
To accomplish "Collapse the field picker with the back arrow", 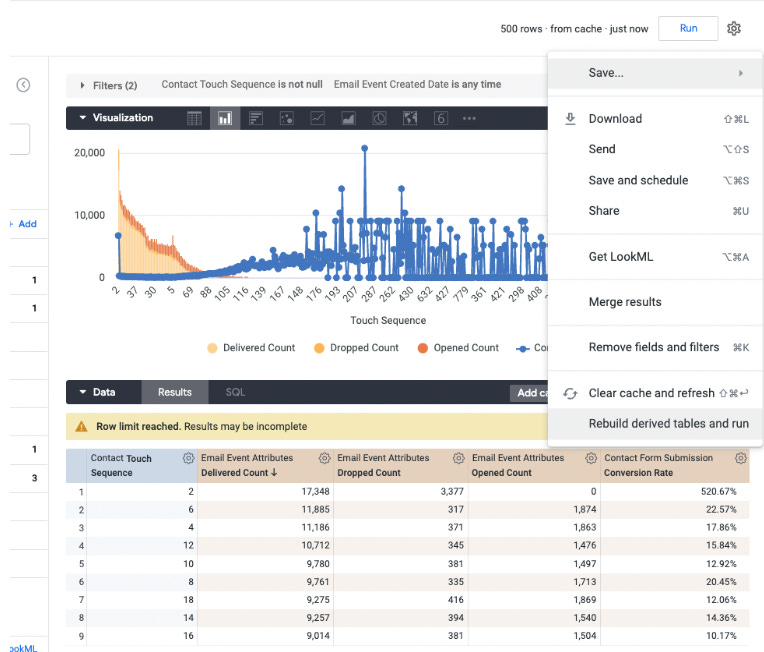I will (23, 85).
